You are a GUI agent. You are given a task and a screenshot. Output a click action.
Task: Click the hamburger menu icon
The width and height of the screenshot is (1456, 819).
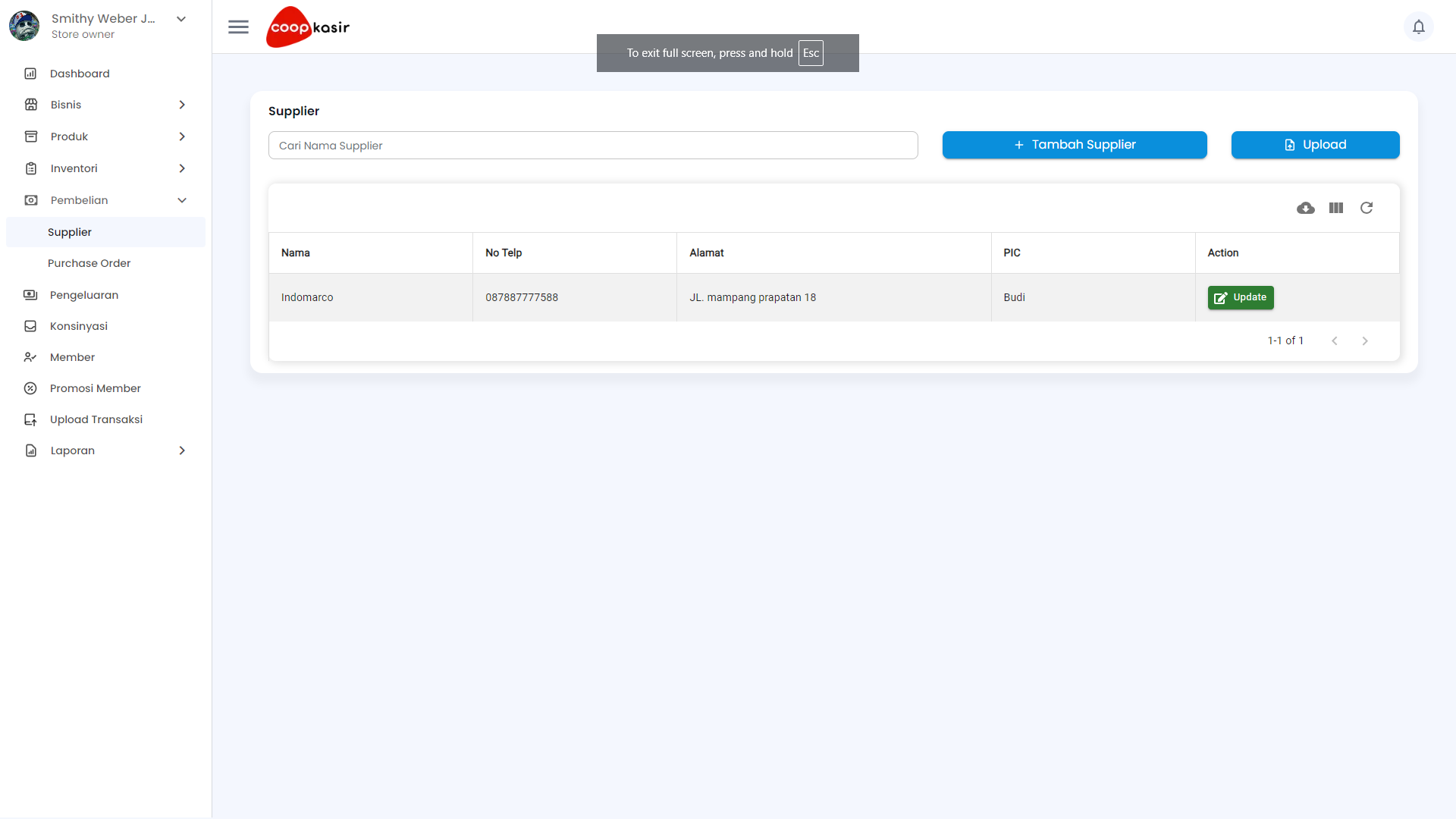point(238,27)
